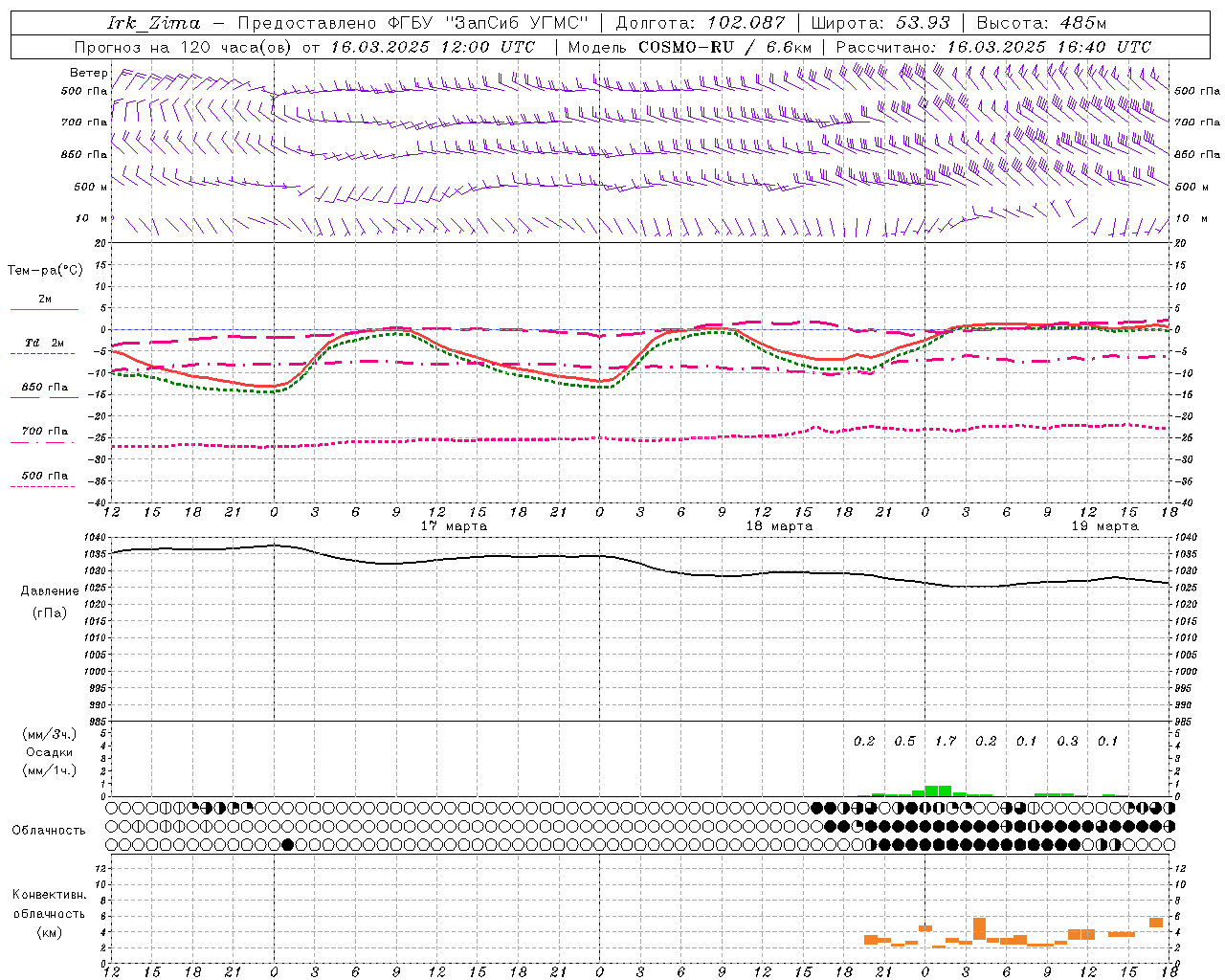Click the 0.5 precipitation amount value

[904, 742]
